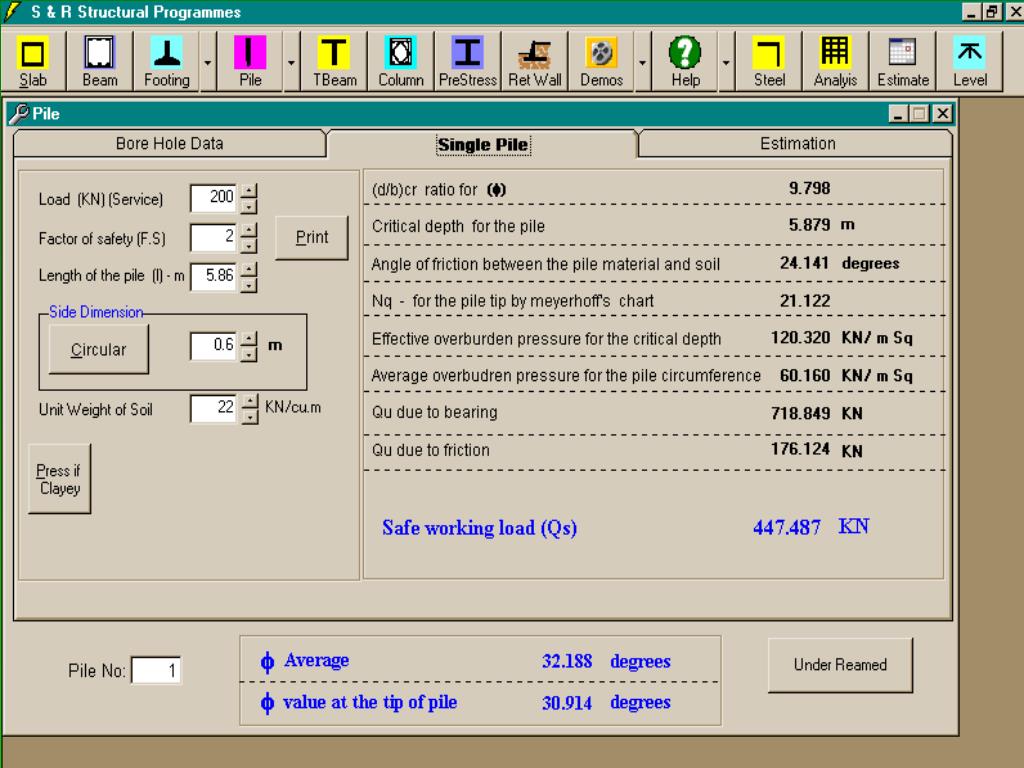Click the Pile No input field
The image size is (1024, 768).
pyautogui.click(x=157, y=670)
